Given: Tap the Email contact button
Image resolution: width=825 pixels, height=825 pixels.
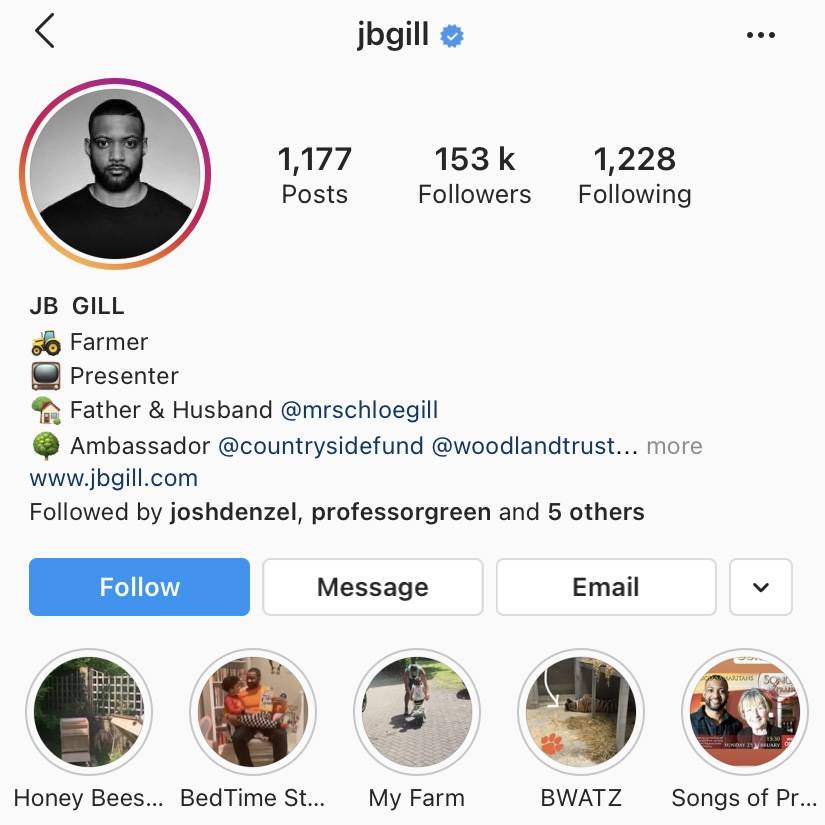Looking at the screenshot, I should [x=606, y=587].
